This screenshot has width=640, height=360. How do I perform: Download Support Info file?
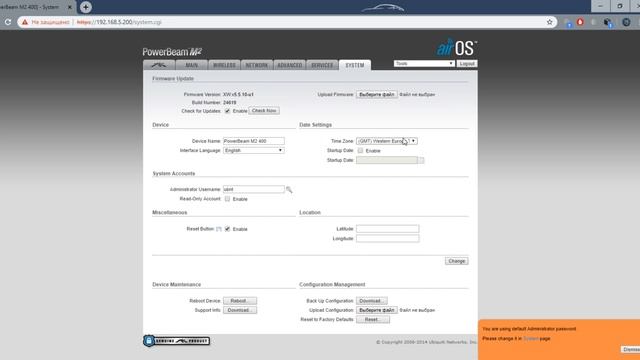pos(240,310)
